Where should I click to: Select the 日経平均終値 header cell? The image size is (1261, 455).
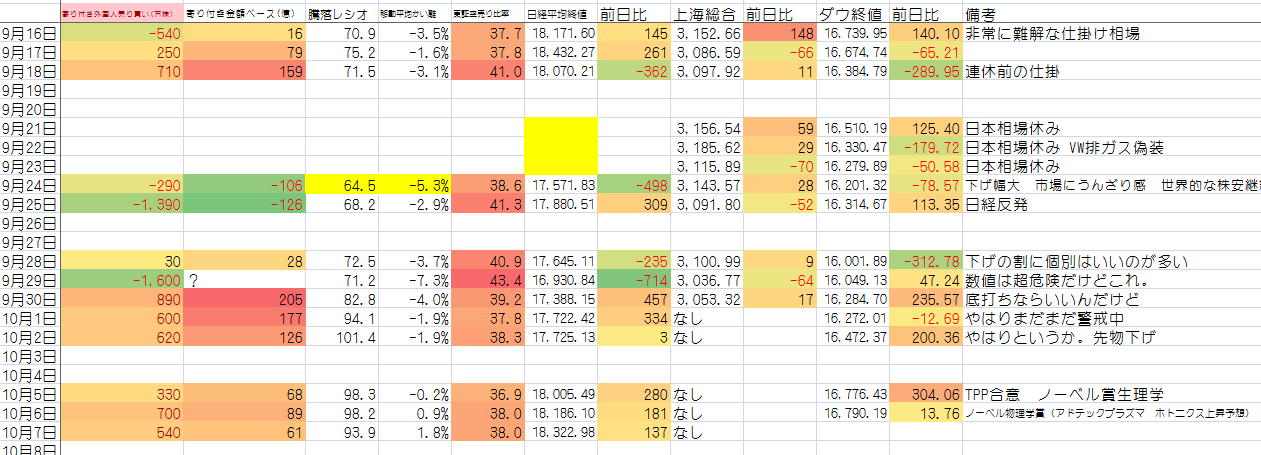(x=561, y=15)
